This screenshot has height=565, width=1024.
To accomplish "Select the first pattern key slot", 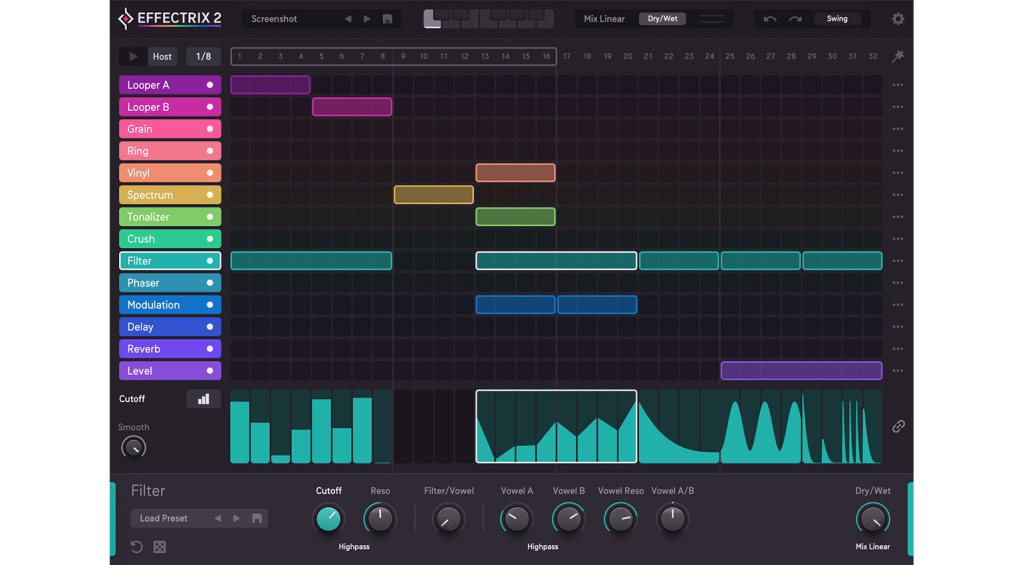I will (432, 19).
